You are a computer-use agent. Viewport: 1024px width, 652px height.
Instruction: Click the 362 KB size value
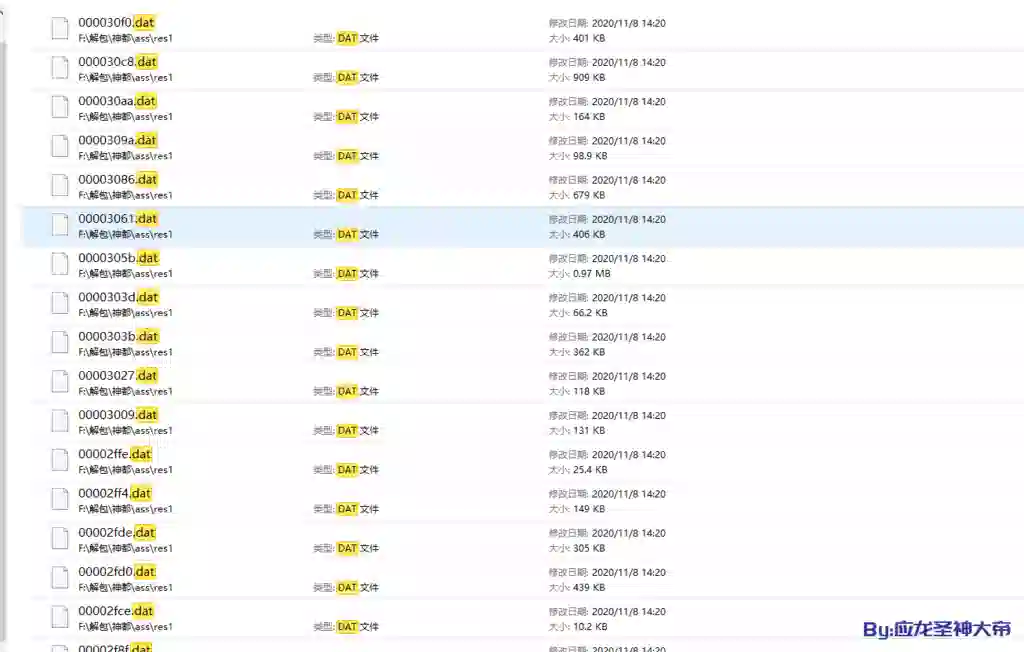pyautogui.click(x=589, y=351)
